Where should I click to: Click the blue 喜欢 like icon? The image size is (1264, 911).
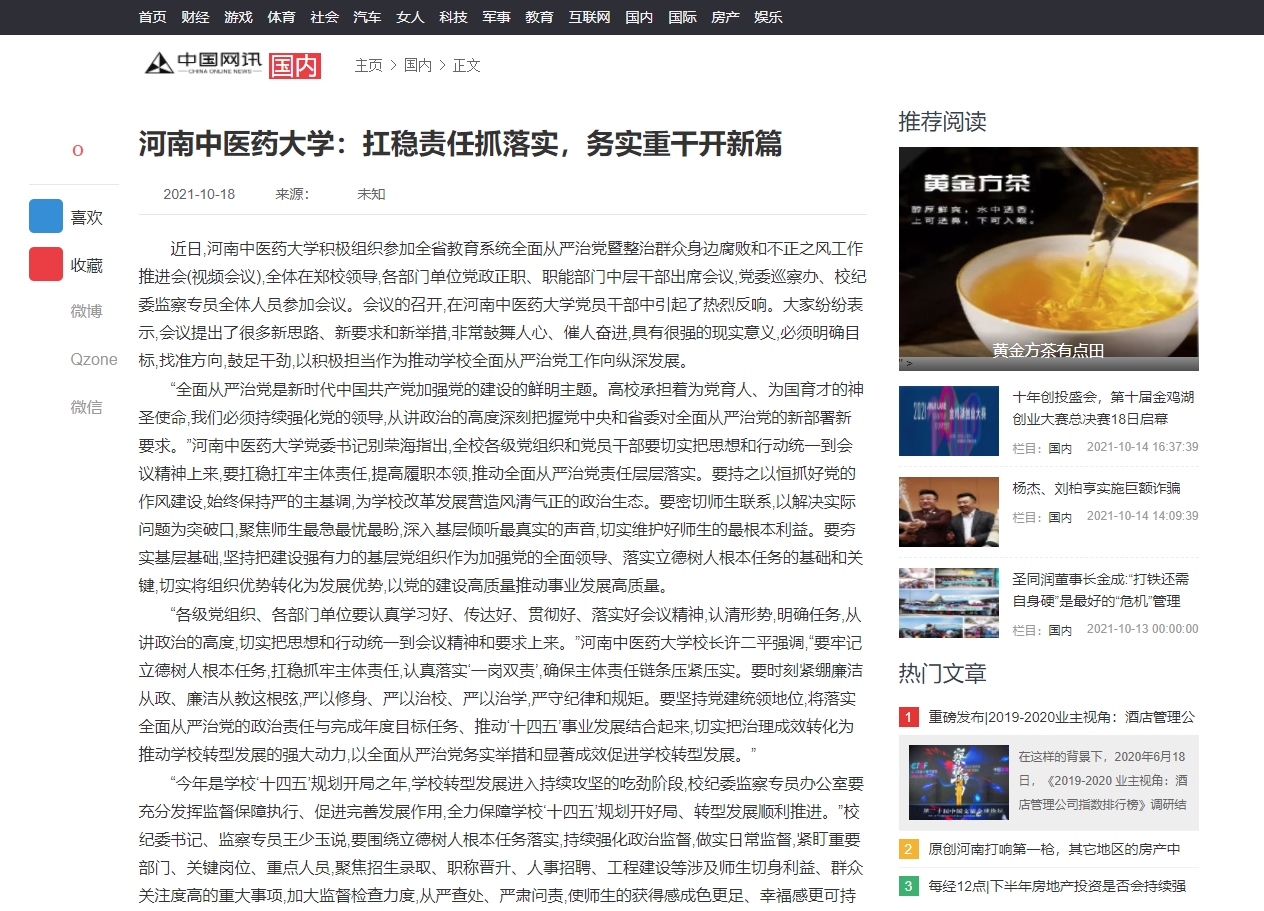coord(46,217)
